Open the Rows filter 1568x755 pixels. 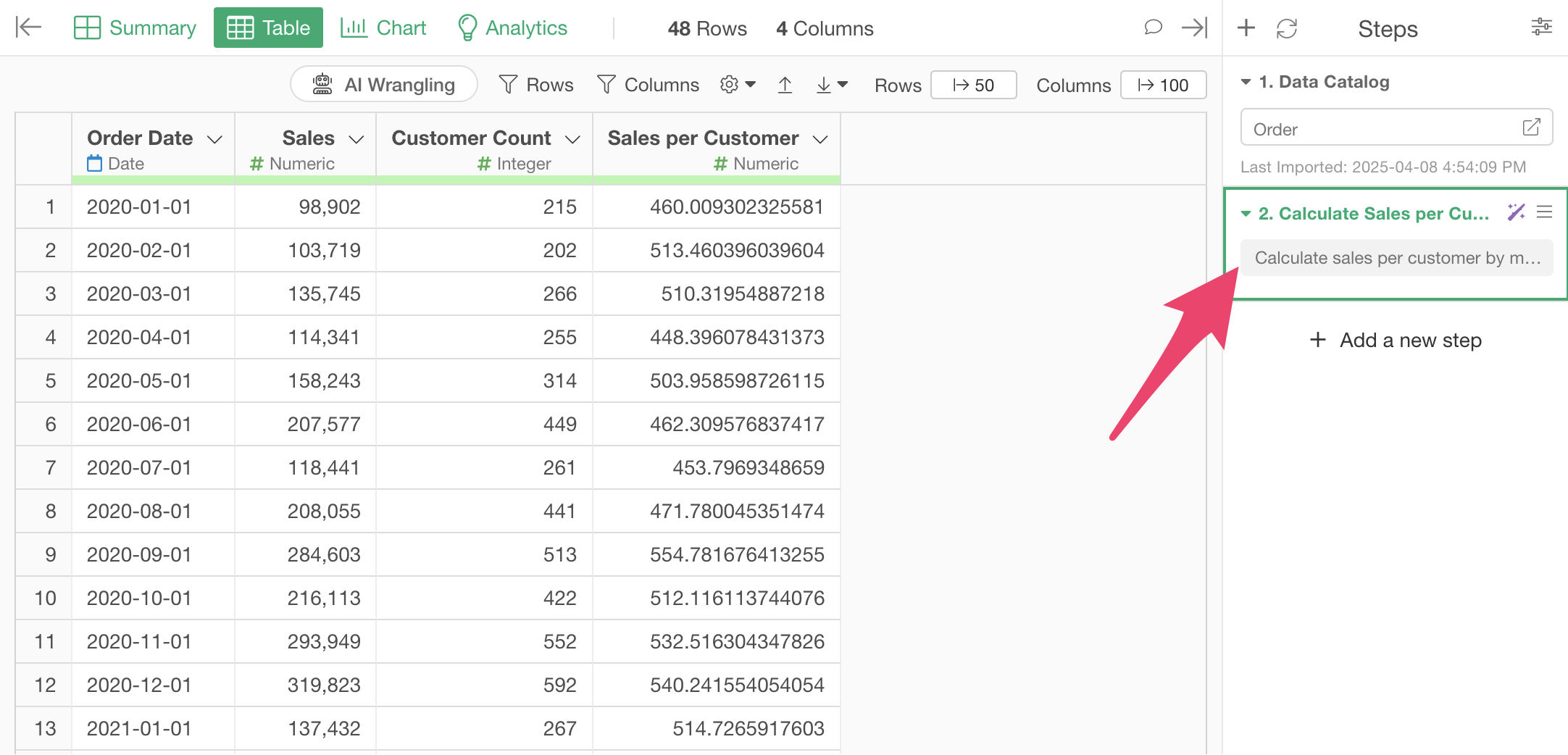(x=536, y=85)
